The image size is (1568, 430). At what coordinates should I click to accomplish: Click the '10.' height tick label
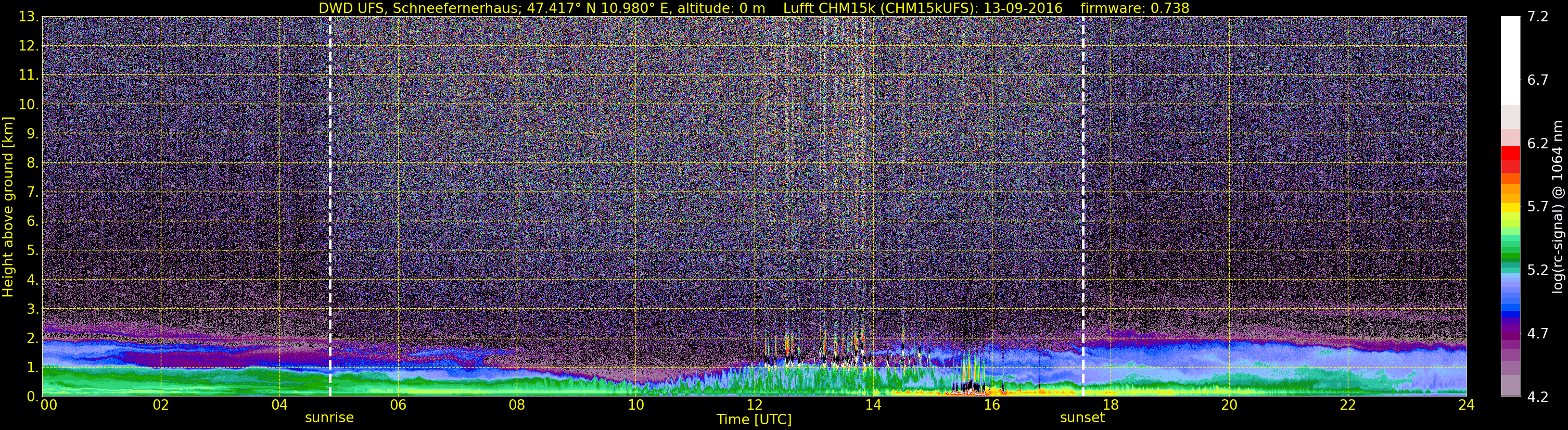pos(29,104)
